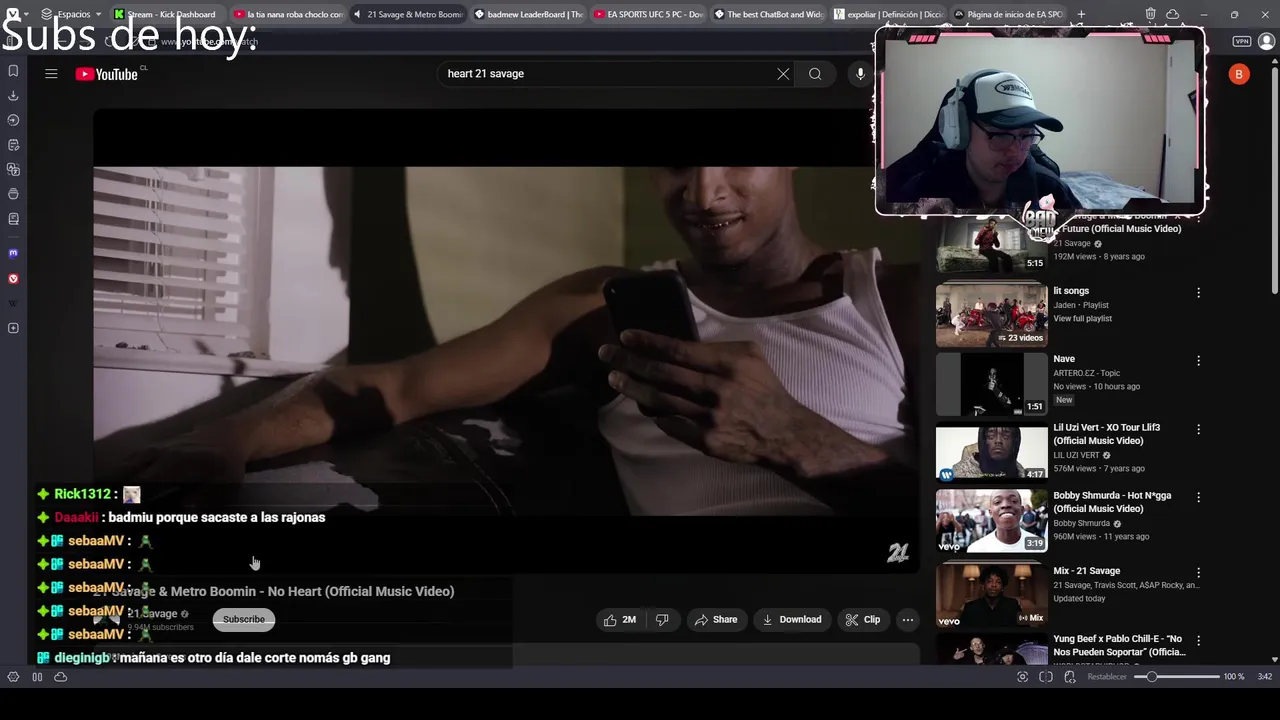The height and width of the screenshot is (720, 1280).
Task: Open page actions in status bar
Action: 1070,677
